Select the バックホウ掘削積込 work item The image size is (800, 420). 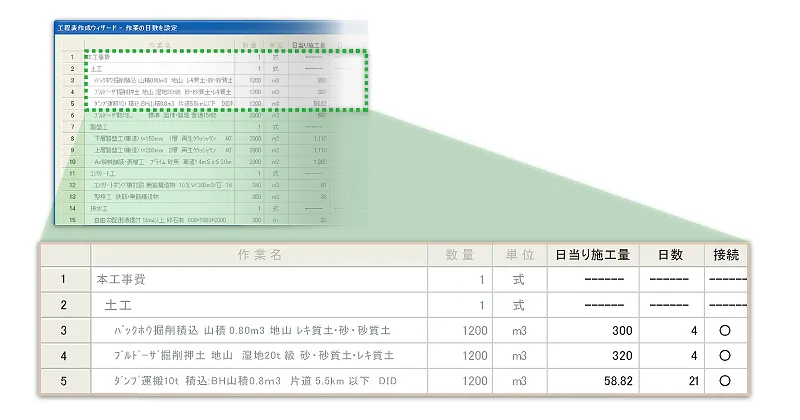[255, 330]
